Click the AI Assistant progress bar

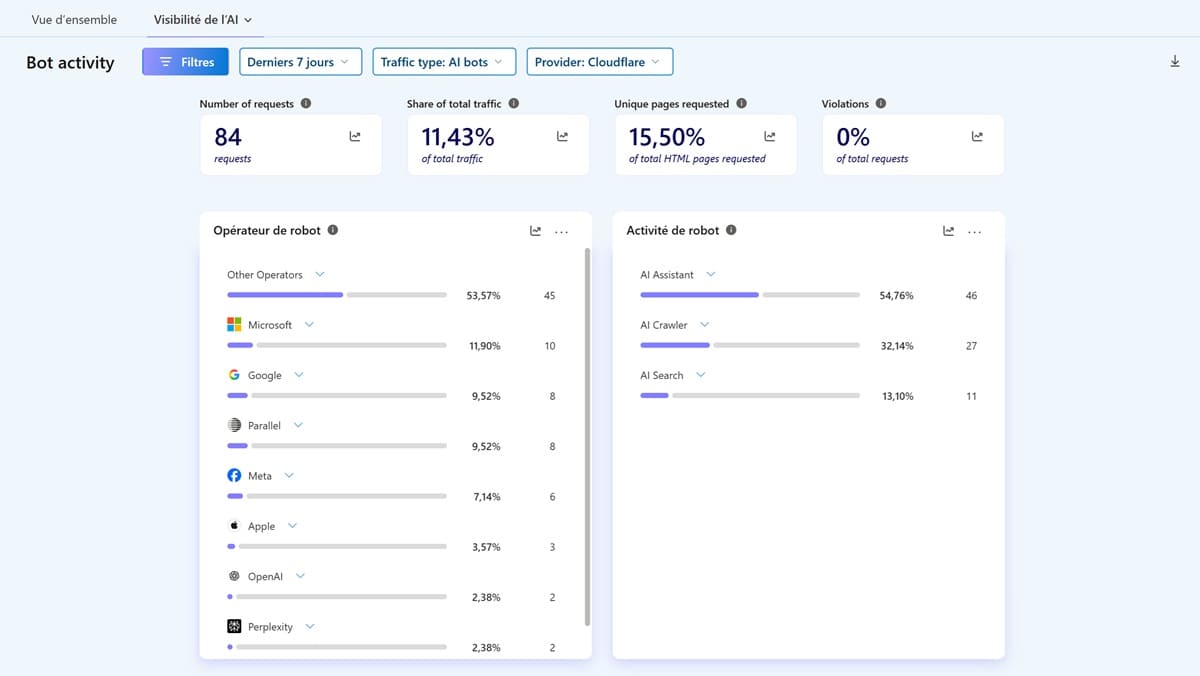pos(750,295)
